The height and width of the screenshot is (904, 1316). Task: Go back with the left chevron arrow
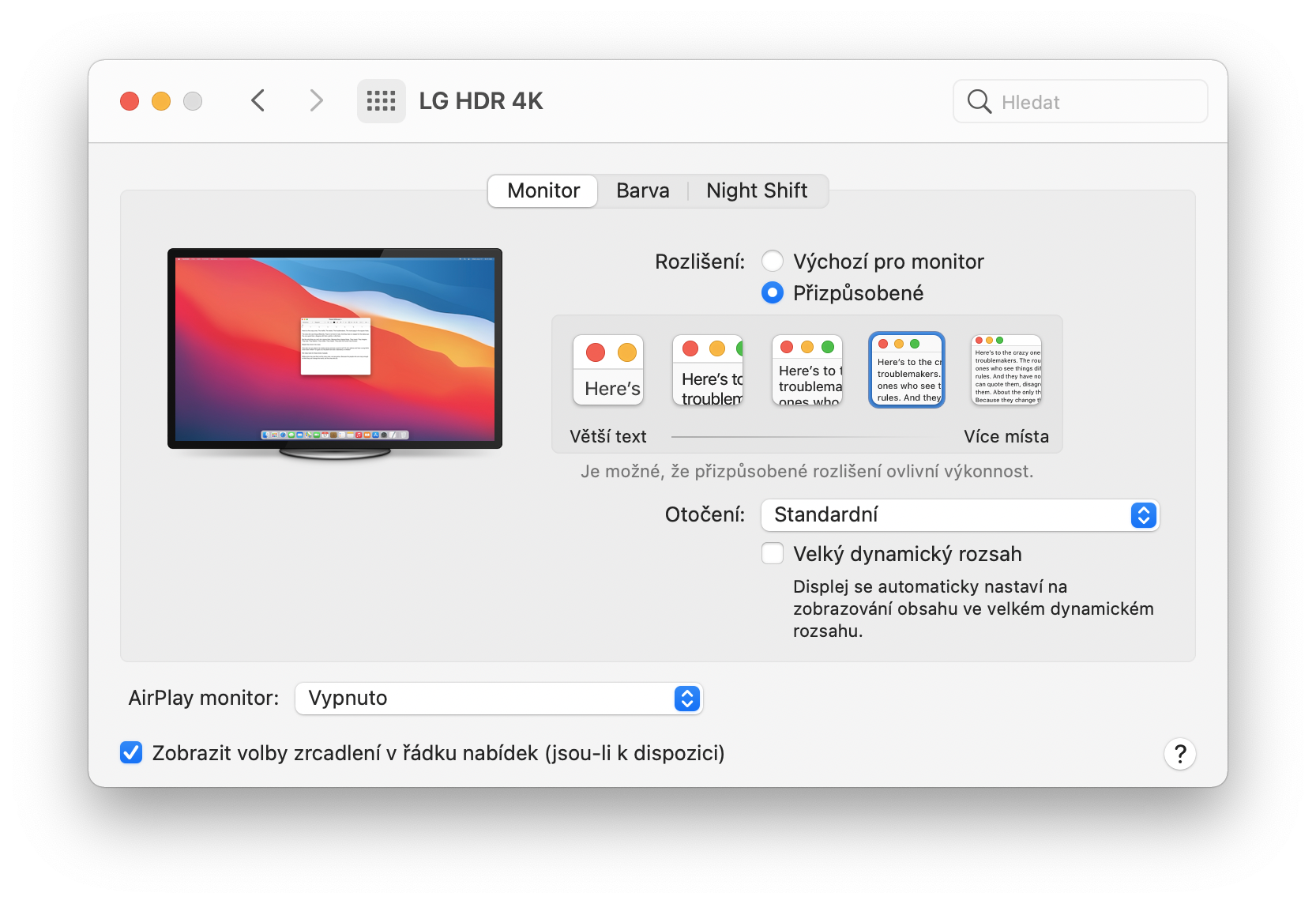click(258, 100)
